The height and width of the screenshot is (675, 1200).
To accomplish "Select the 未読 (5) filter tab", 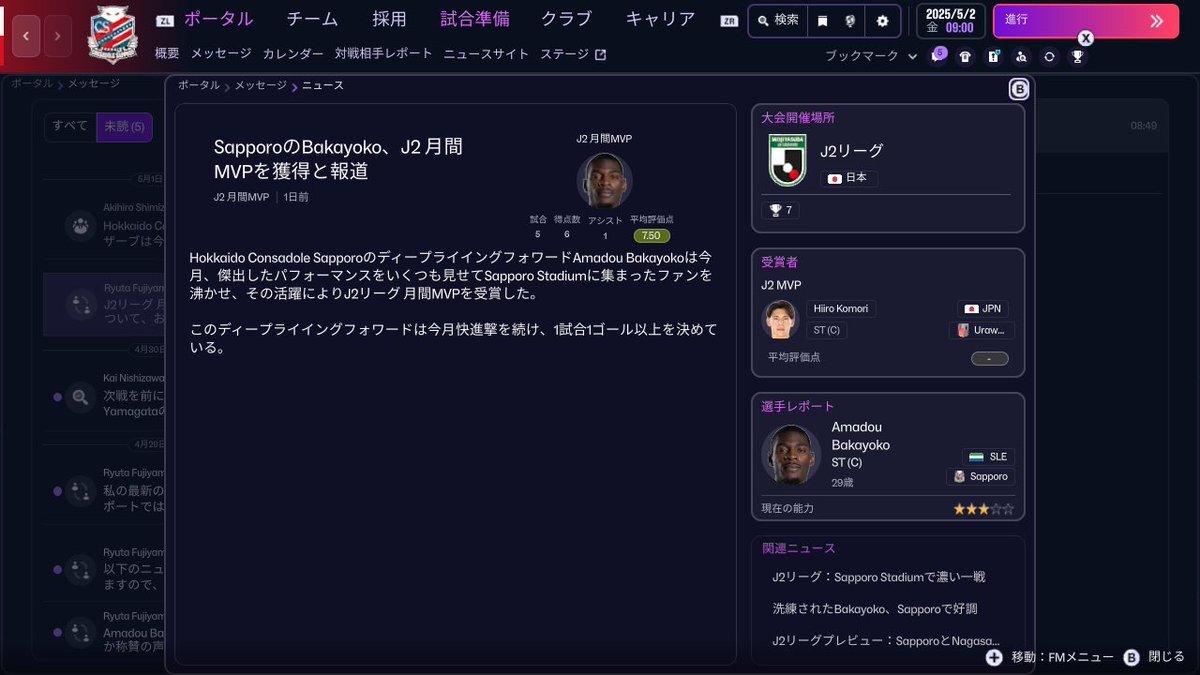I will [x=124, y=127].
